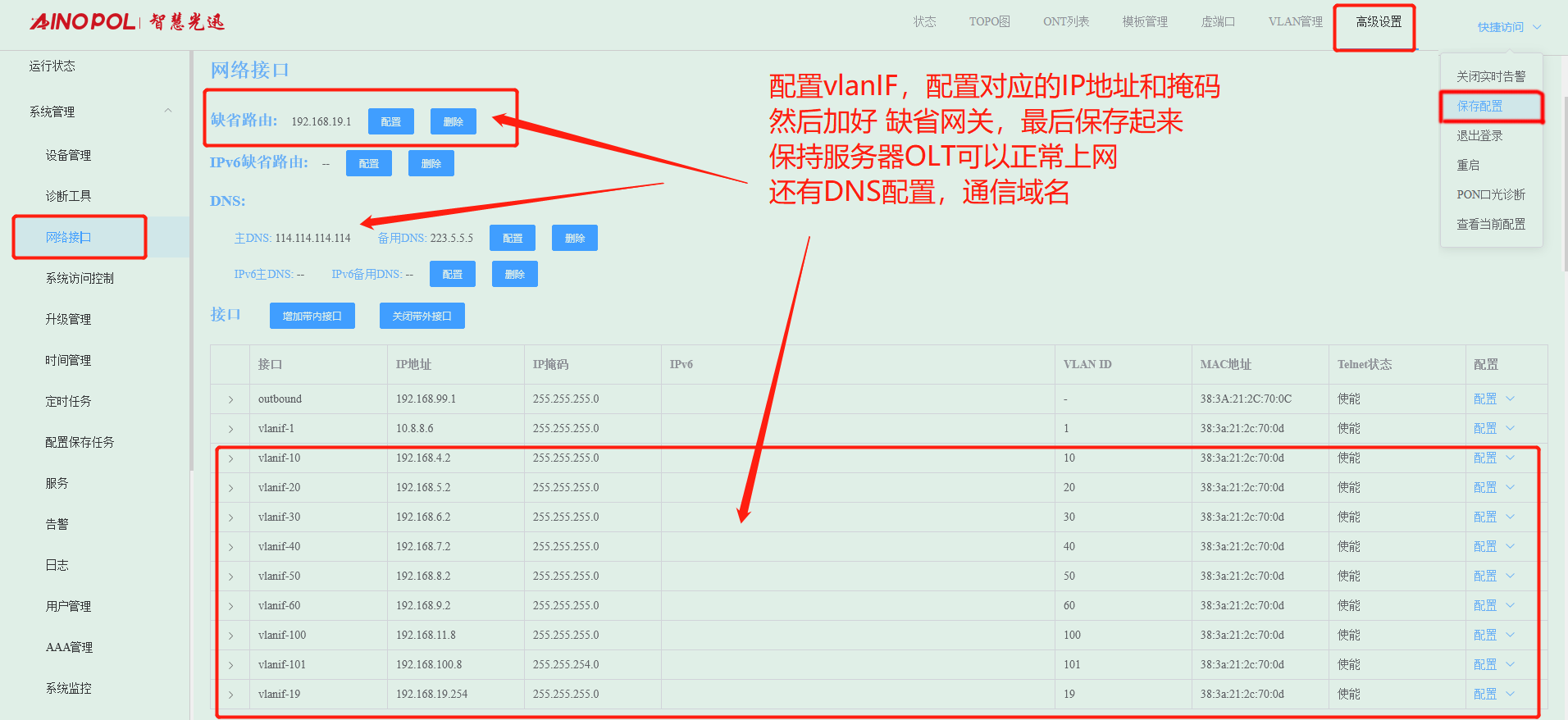The width and height of the screenshot is (1568, 720).
Task: Delete the default route 192.168.19.1
Action: 453,121
